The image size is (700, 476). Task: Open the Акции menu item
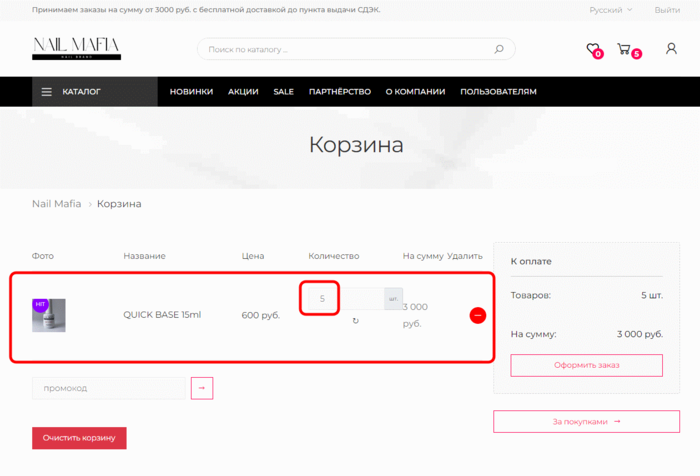point(243,92)
